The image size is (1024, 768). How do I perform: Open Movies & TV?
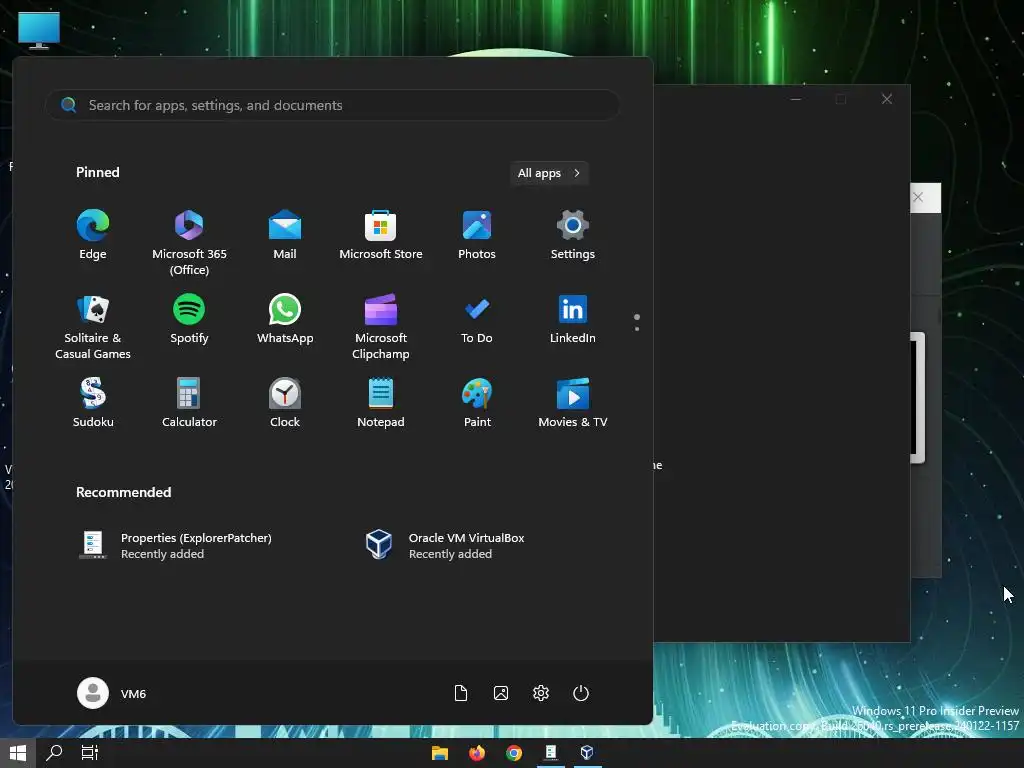573,403
